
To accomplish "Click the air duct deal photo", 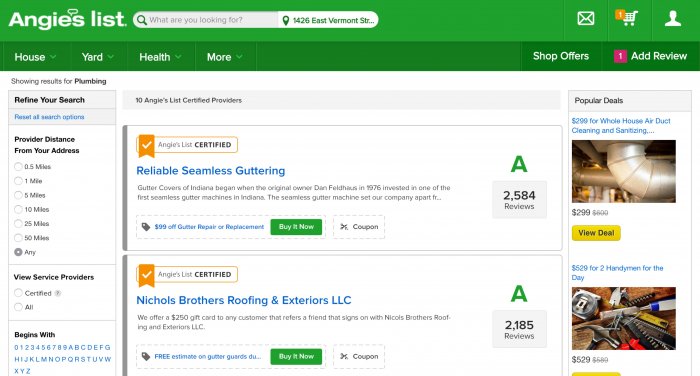I will click(624, 171).
